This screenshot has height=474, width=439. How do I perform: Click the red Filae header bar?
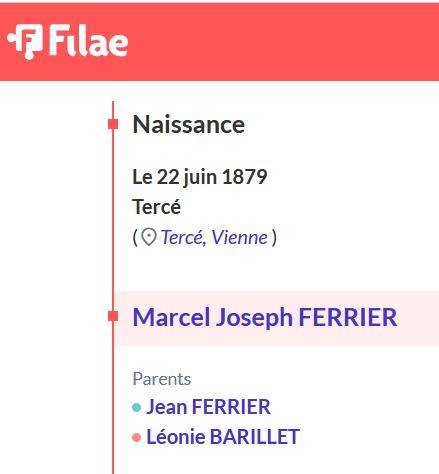[219, 42]
